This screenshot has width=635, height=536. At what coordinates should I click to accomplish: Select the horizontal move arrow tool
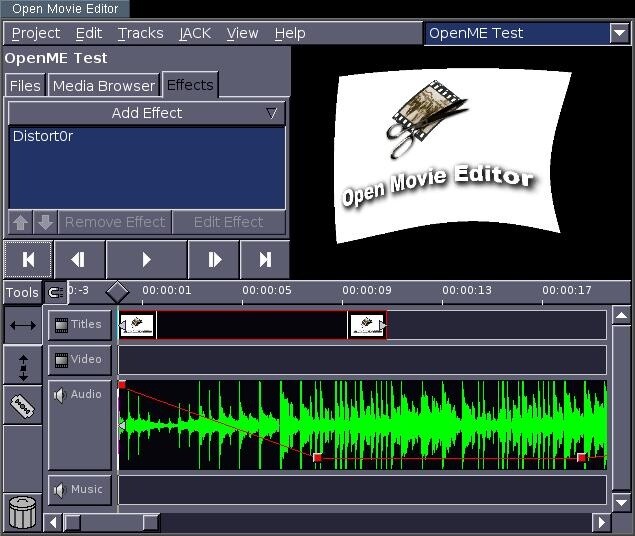23,325
